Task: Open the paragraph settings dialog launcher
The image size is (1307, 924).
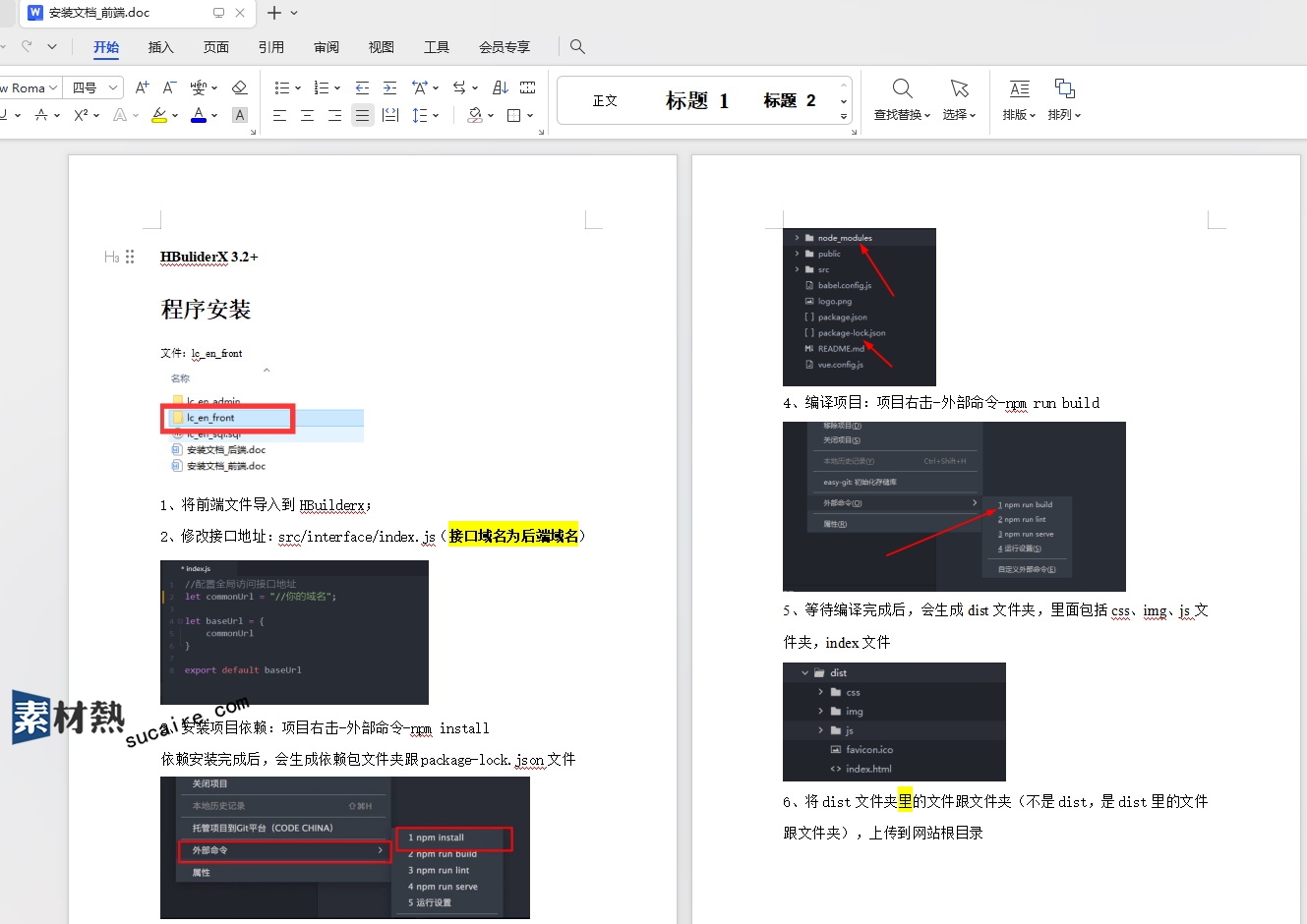Action: click(x=541, y=131)
